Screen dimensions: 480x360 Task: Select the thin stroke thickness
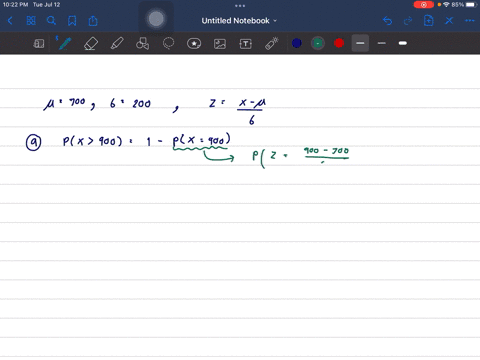(x=382, y=43)
